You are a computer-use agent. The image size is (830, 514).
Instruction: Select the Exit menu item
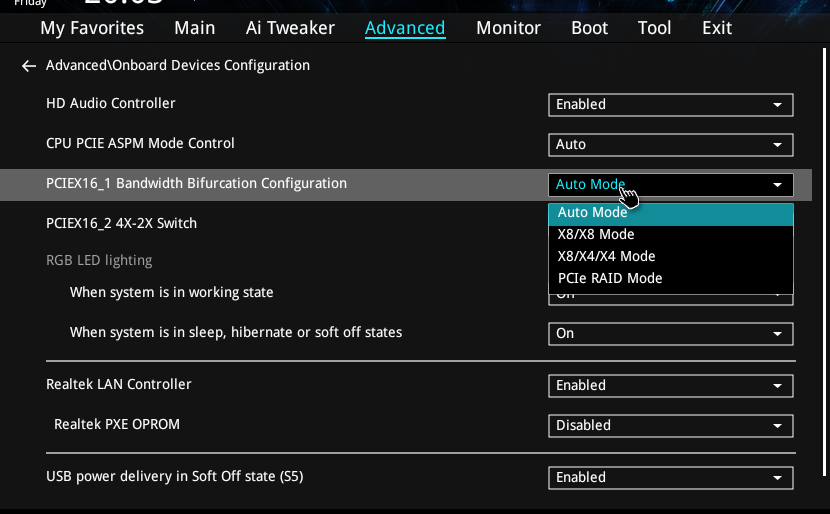click(x=717, y=28)
